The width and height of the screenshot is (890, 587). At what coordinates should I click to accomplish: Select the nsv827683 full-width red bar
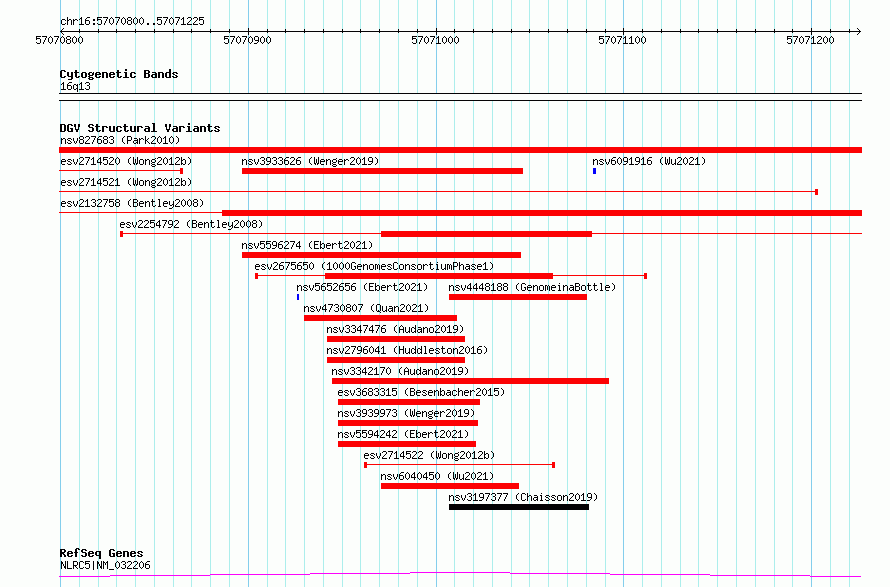tap(460, 150)
